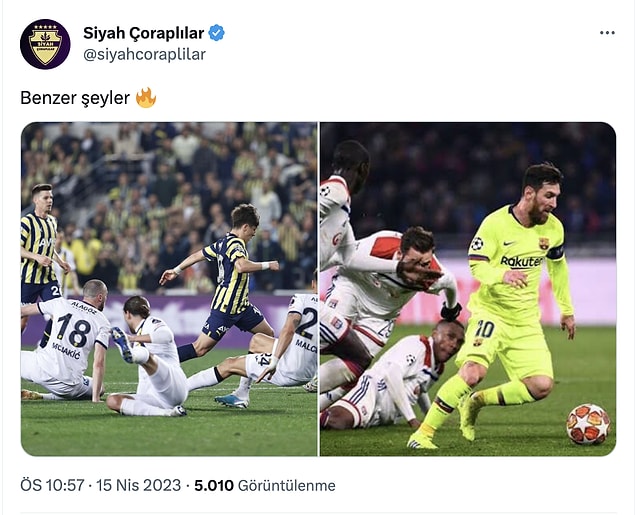Click the number 18 jersey in left photo
635x515 pixels.
coord(73,331)
